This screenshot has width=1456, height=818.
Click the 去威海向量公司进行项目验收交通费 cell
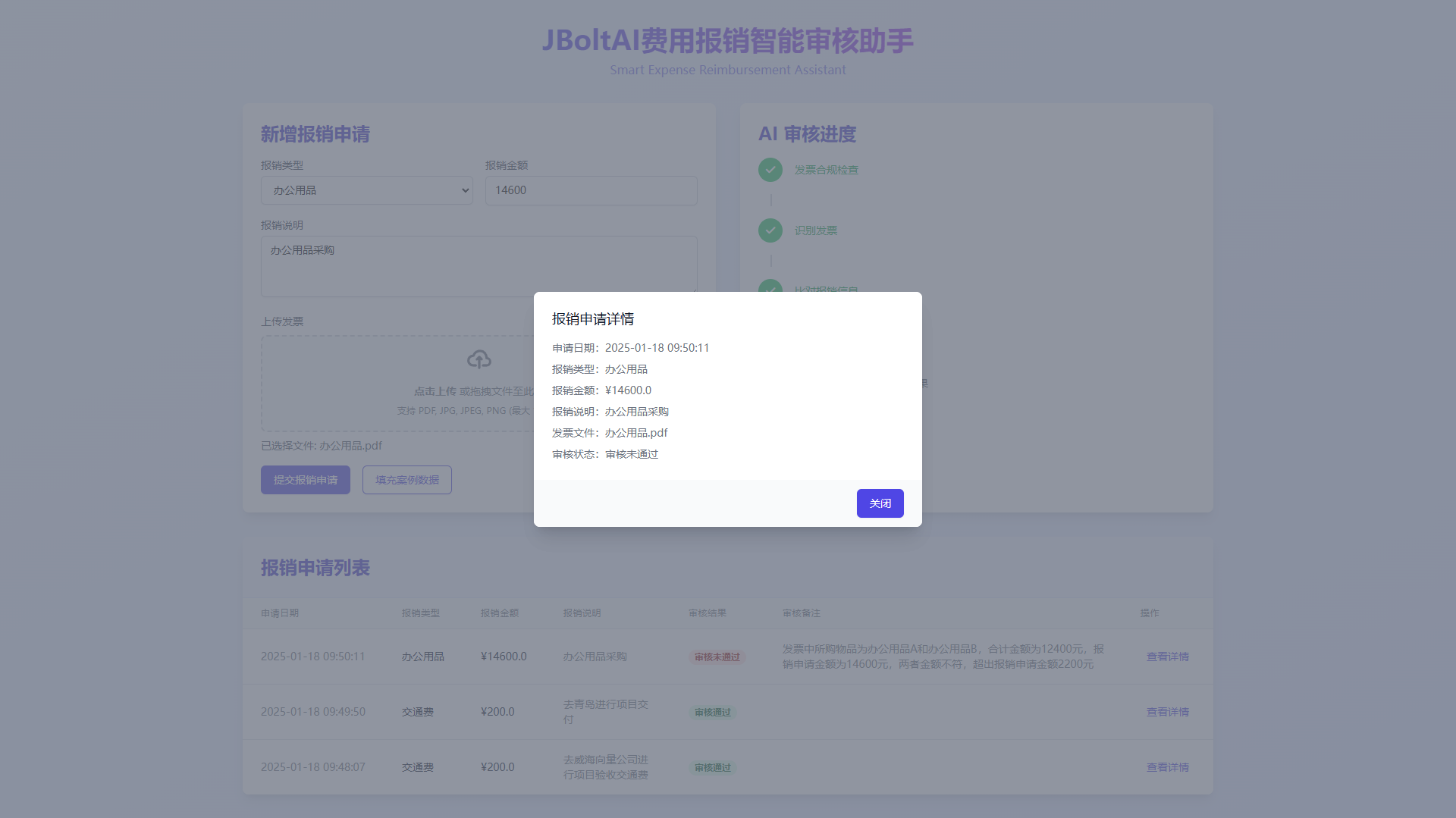tap(605, 767)
